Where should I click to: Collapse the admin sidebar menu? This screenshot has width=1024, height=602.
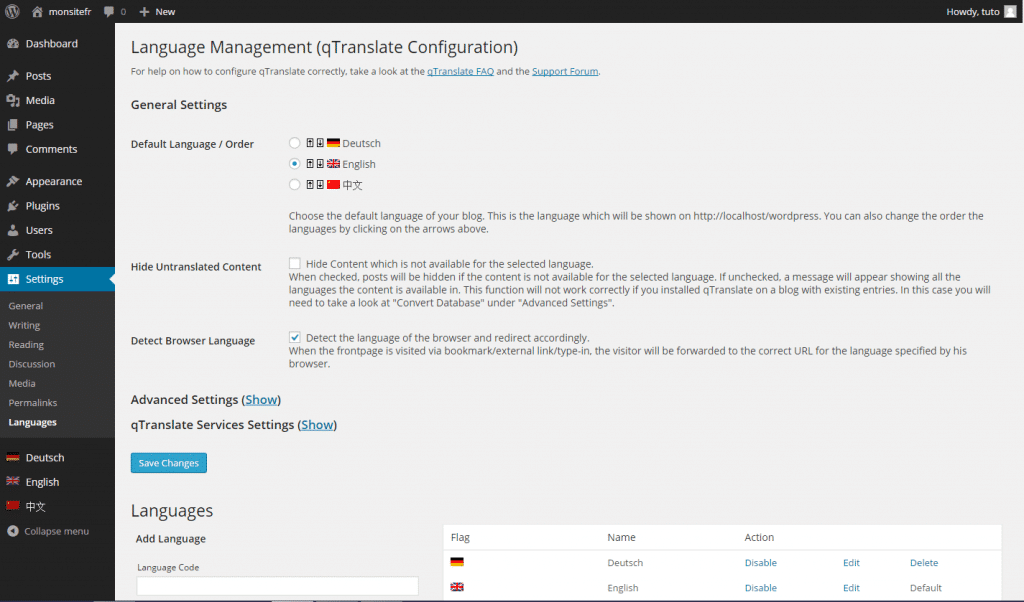click(x=48, y=531)
